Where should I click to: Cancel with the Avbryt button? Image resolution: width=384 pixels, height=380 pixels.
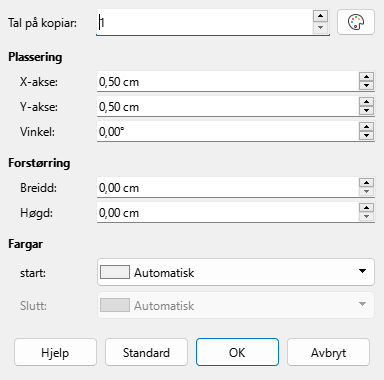[328, 352]
